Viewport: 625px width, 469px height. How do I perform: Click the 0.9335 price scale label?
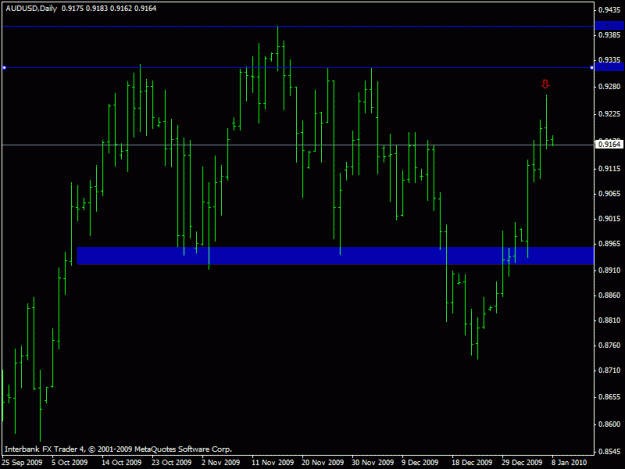[x=609, y=60]
